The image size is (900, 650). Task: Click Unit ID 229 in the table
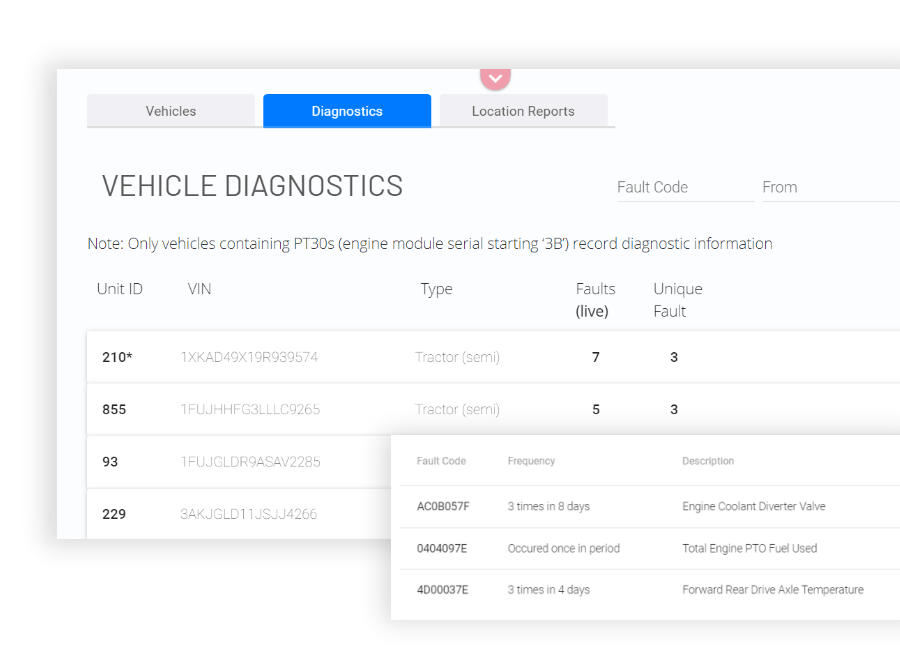[x=113, y=514]
